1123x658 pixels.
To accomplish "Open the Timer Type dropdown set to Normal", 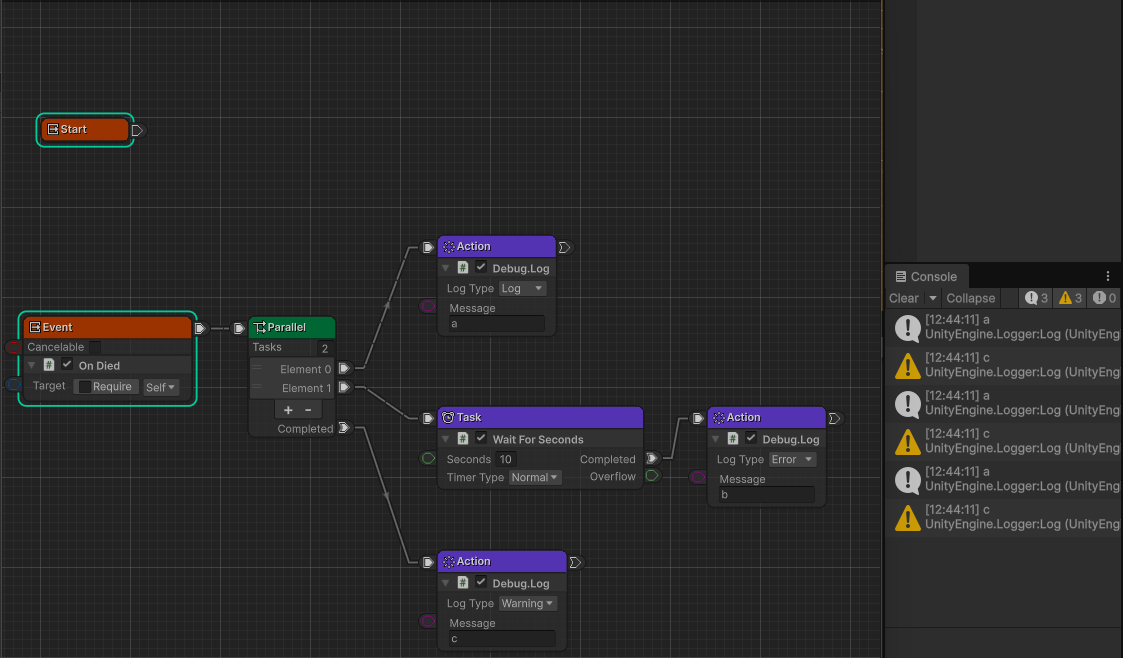I will [534, 478].
